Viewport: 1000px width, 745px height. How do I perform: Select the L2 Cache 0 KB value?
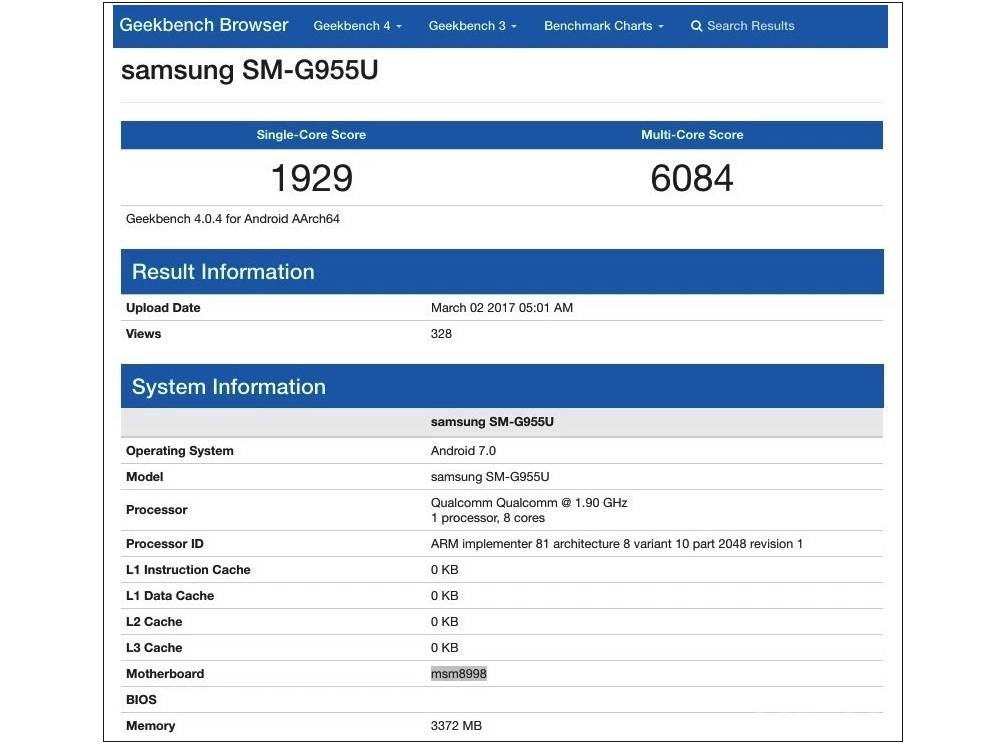tap(445, 622)
